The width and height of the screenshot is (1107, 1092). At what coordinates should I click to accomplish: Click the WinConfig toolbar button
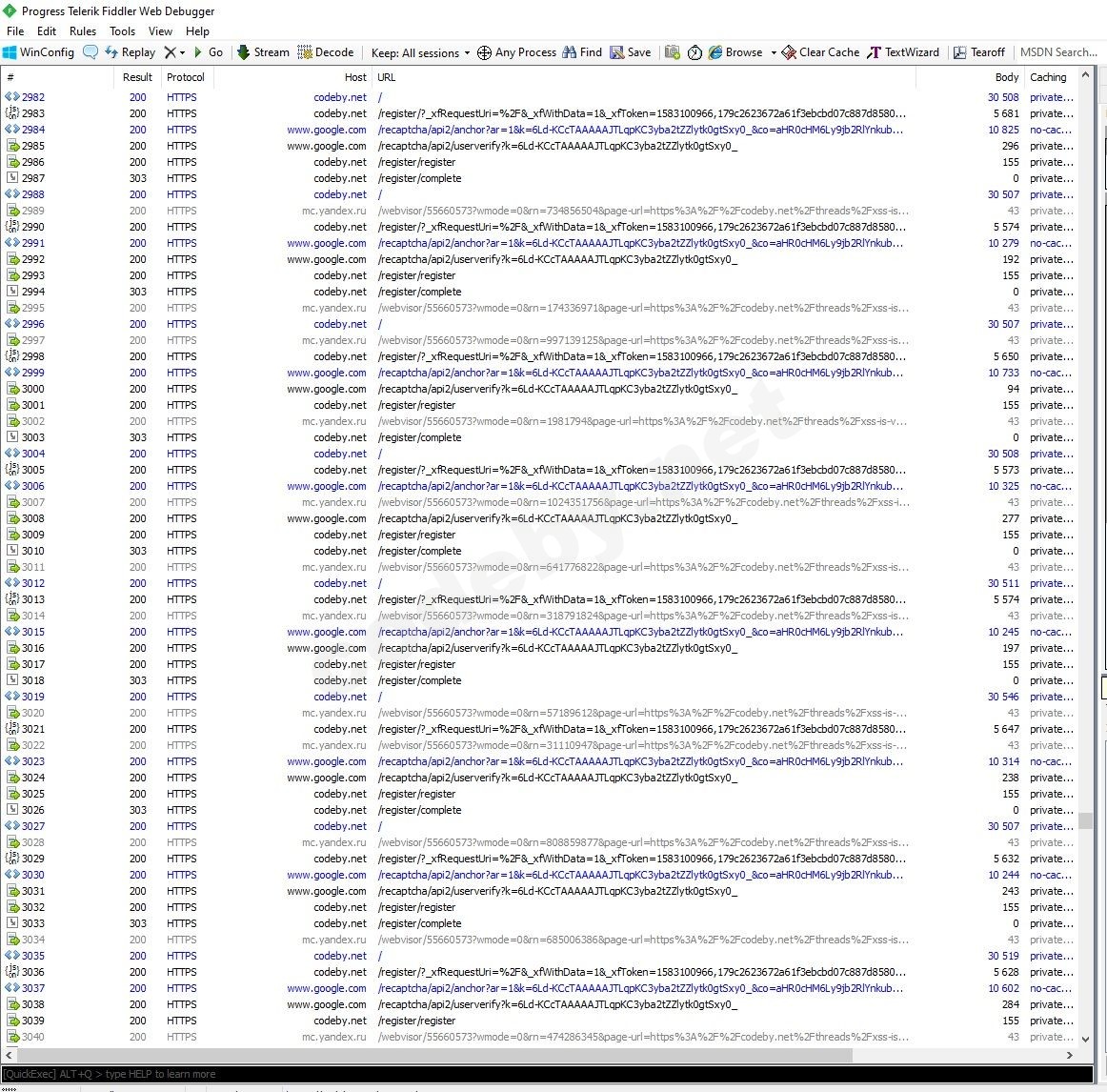tap(39, 52)
